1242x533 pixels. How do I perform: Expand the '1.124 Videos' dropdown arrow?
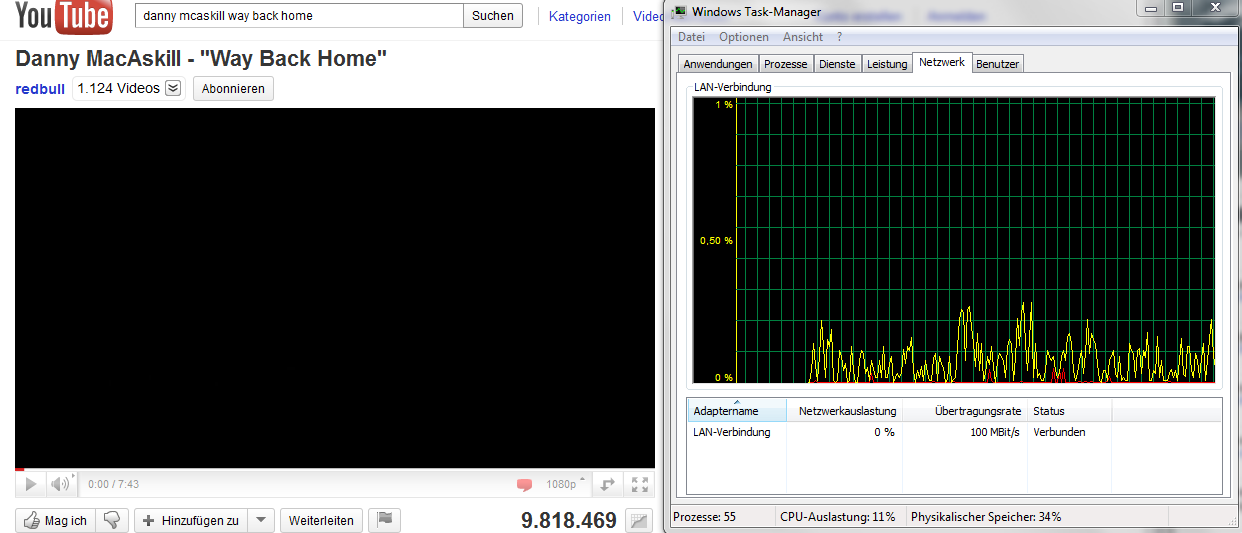click(173, 88)
